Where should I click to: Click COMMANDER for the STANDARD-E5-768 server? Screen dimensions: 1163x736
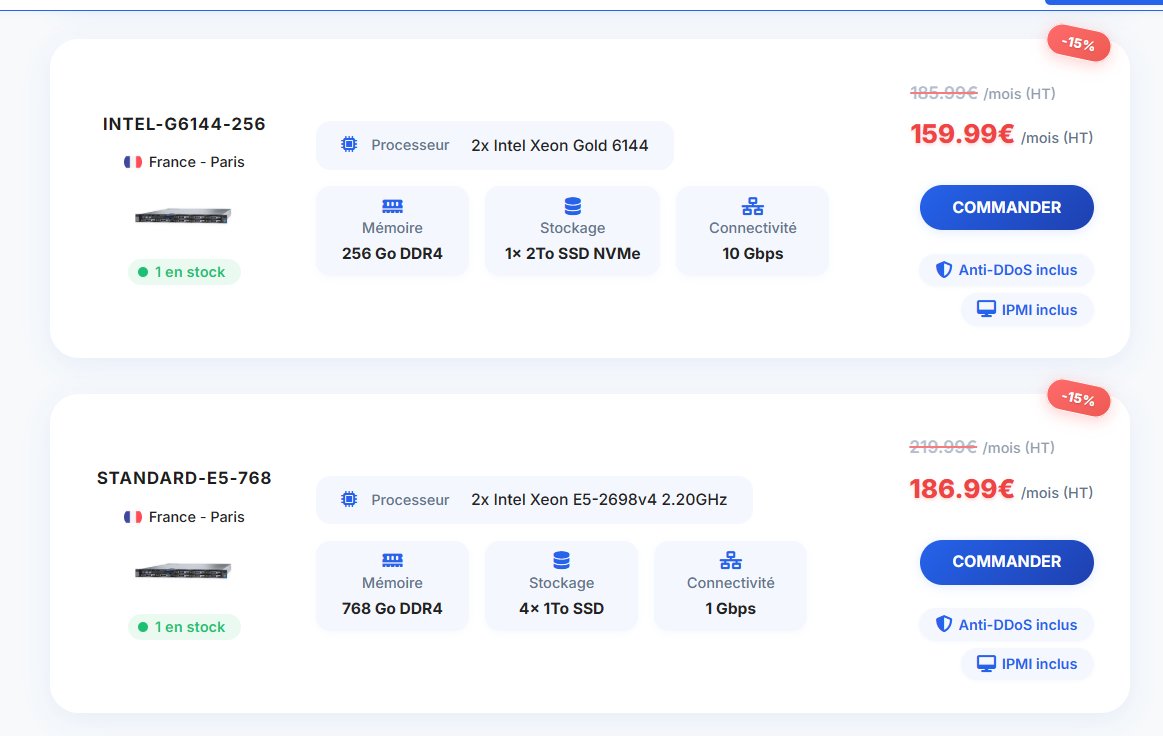pos(1006,562)
